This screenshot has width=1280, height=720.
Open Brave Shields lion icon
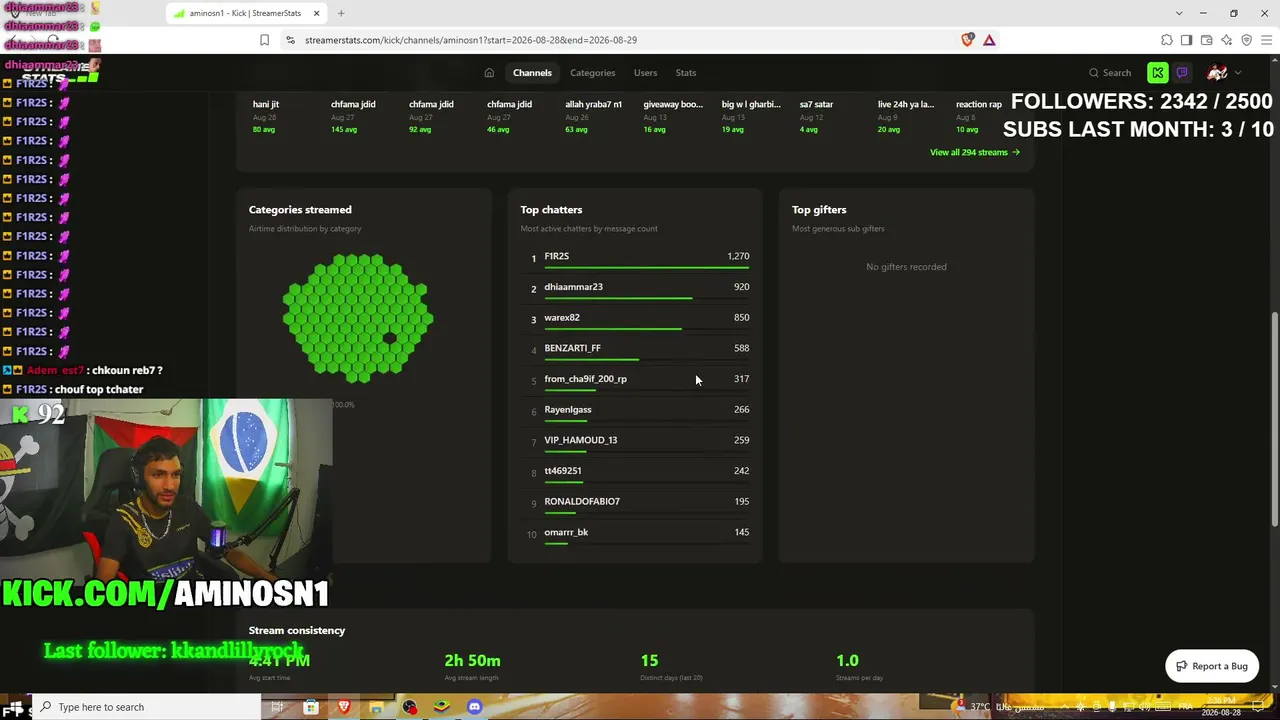[967, 40]
